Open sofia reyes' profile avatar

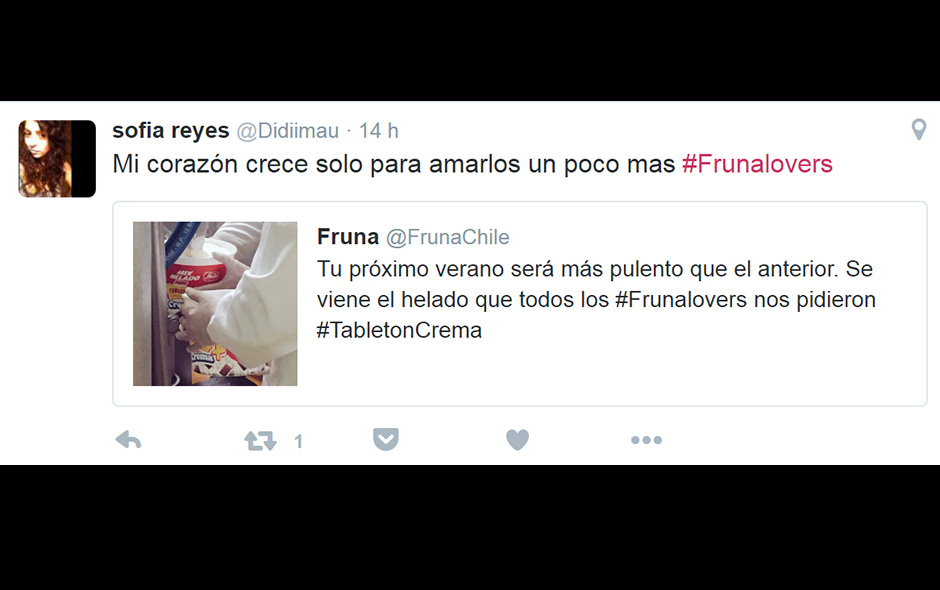pyautogui.click(x=57, y=158)
